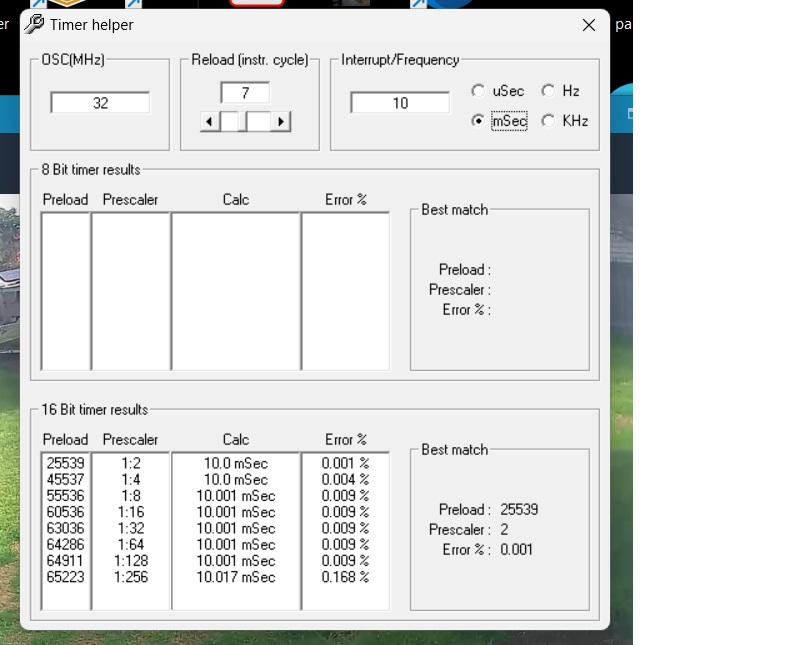This screenshot has height=645, width=812.
Task: Select preload 65223 in 16 Bit results
Action: coord(66,577)
